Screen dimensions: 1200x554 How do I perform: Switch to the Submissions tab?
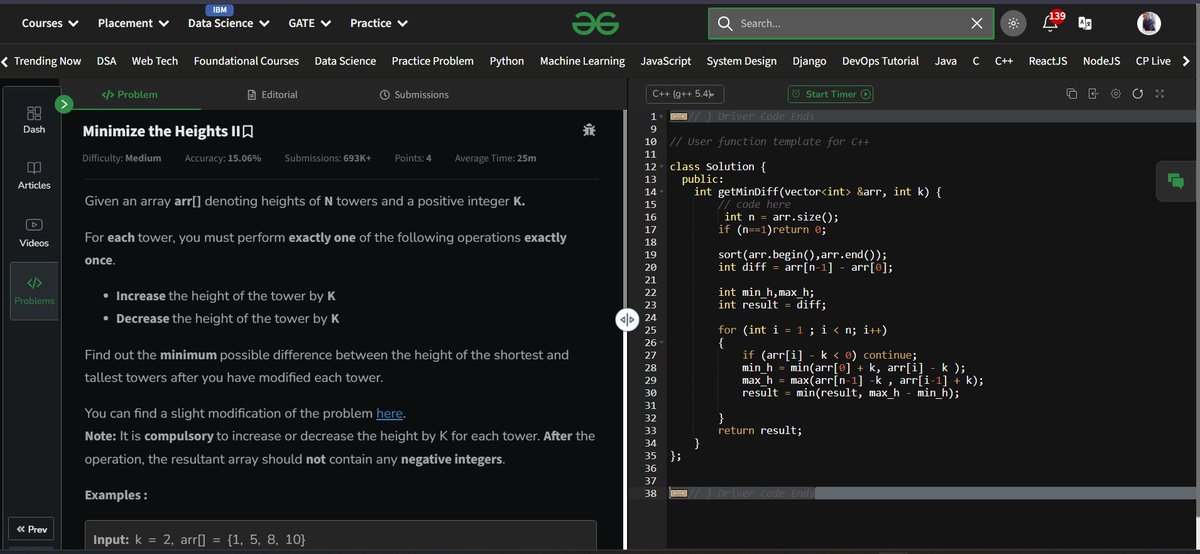tap(414, 94)
